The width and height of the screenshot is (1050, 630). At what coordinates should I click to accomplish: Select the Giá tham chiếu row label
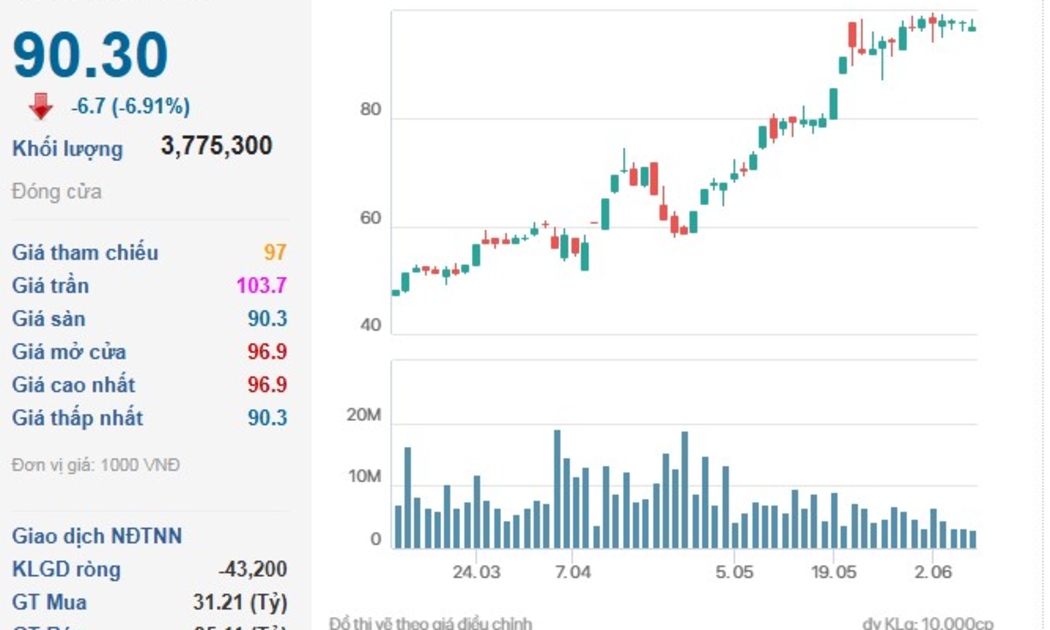[85, 252]
